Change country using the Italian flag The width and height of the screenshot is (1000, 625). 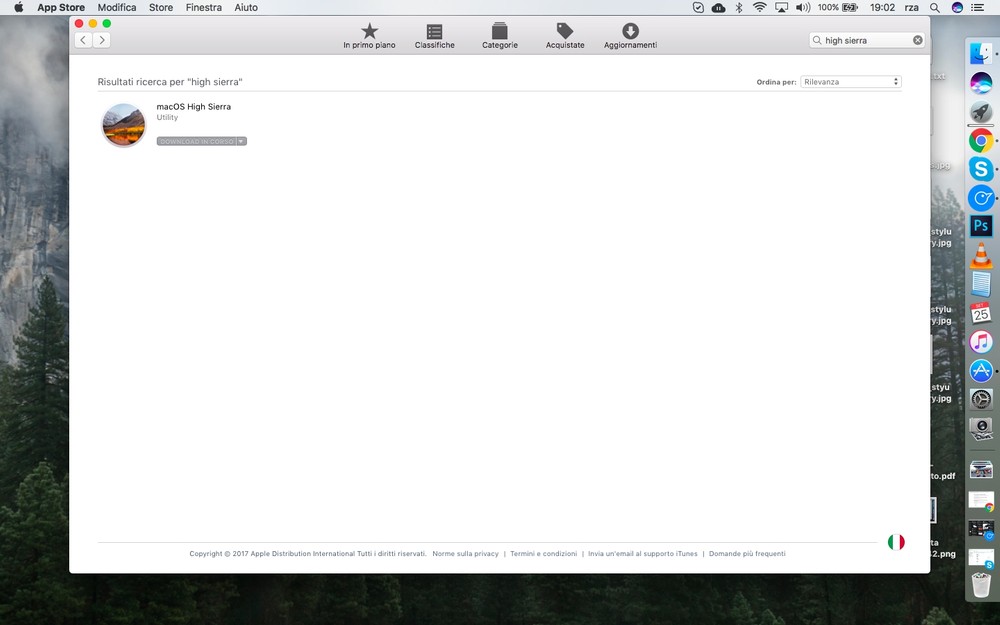tap(896, 542)
